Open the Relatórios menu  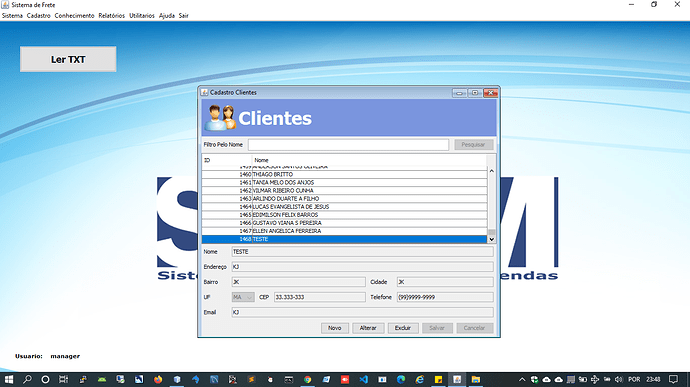pos(111,15)
